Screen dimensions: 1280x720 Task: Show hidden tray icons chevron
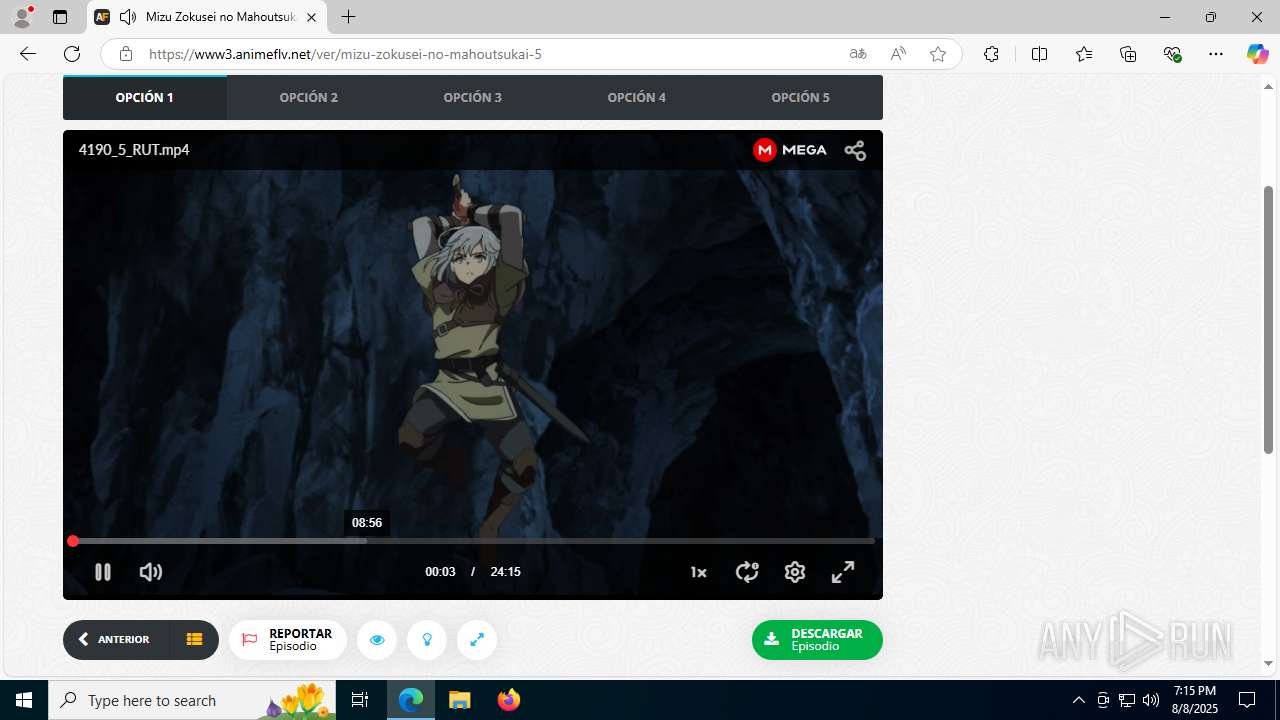point(1078,700)
